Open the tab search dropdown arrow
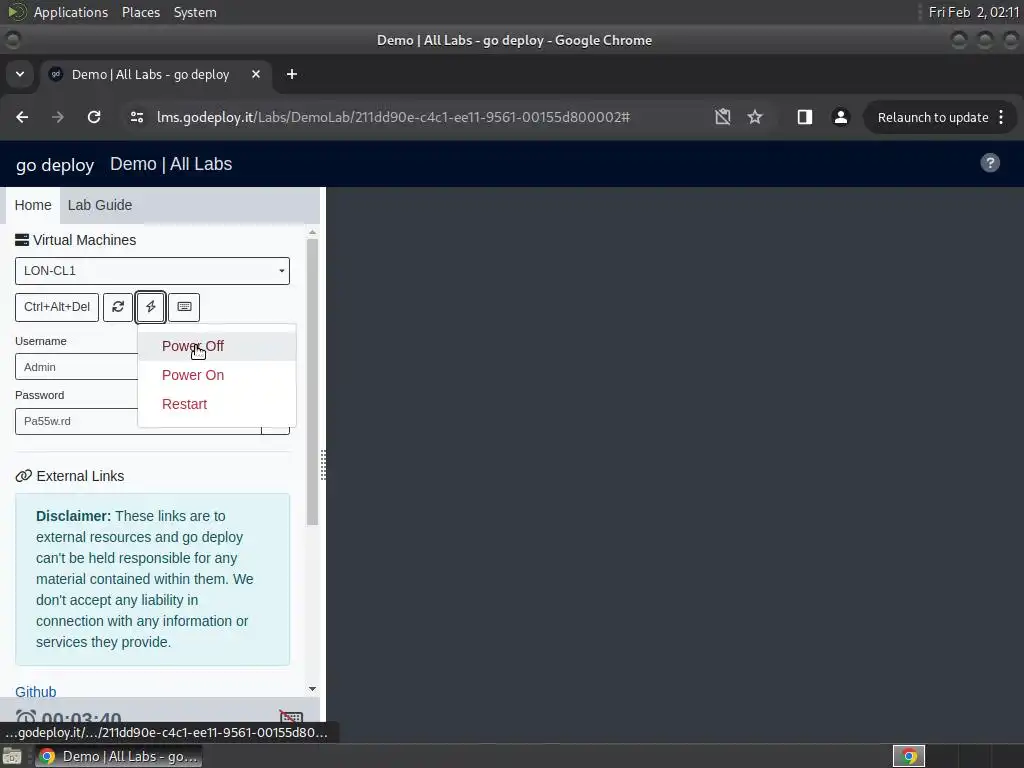Screen dimensions: 1024x768 [x=20, y=74]
